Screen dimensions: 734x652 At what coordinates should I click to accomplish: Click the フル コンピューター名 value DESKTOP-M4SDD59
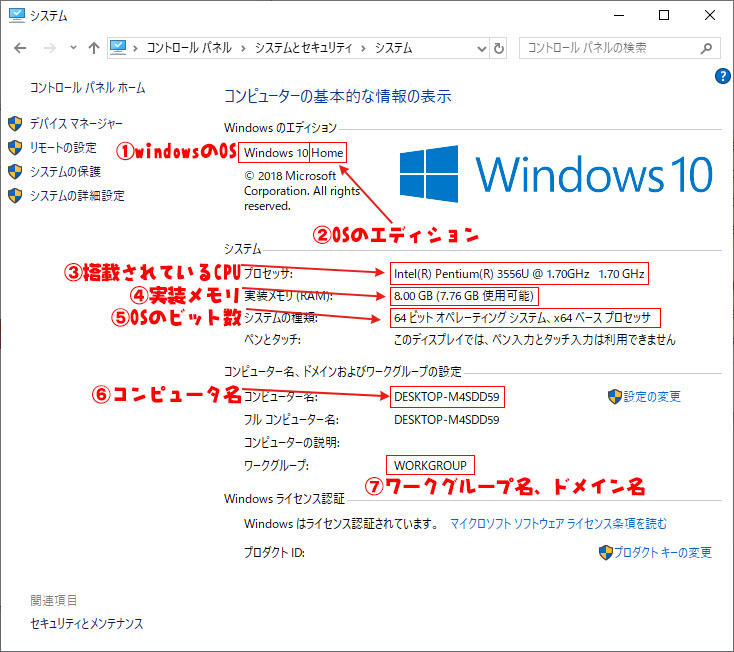(447, 419)
